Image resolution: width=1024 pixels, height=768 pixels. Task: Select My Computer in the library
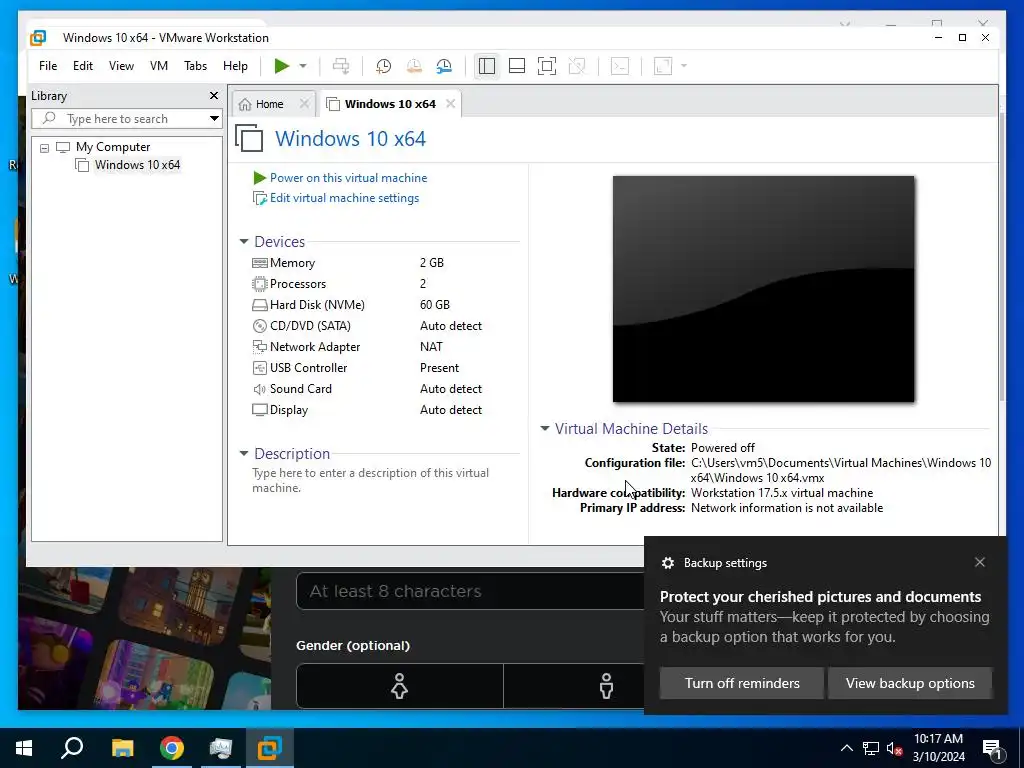click(113, 147)
